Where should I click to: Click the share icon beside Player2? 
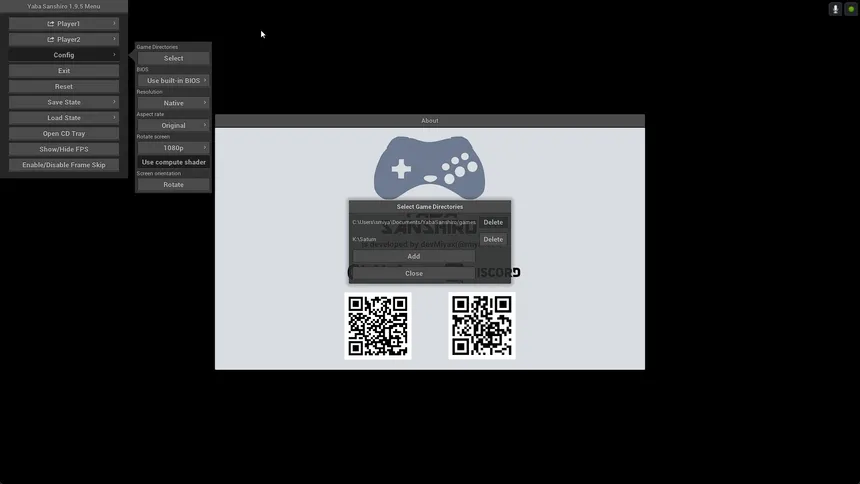coord(50,40)
